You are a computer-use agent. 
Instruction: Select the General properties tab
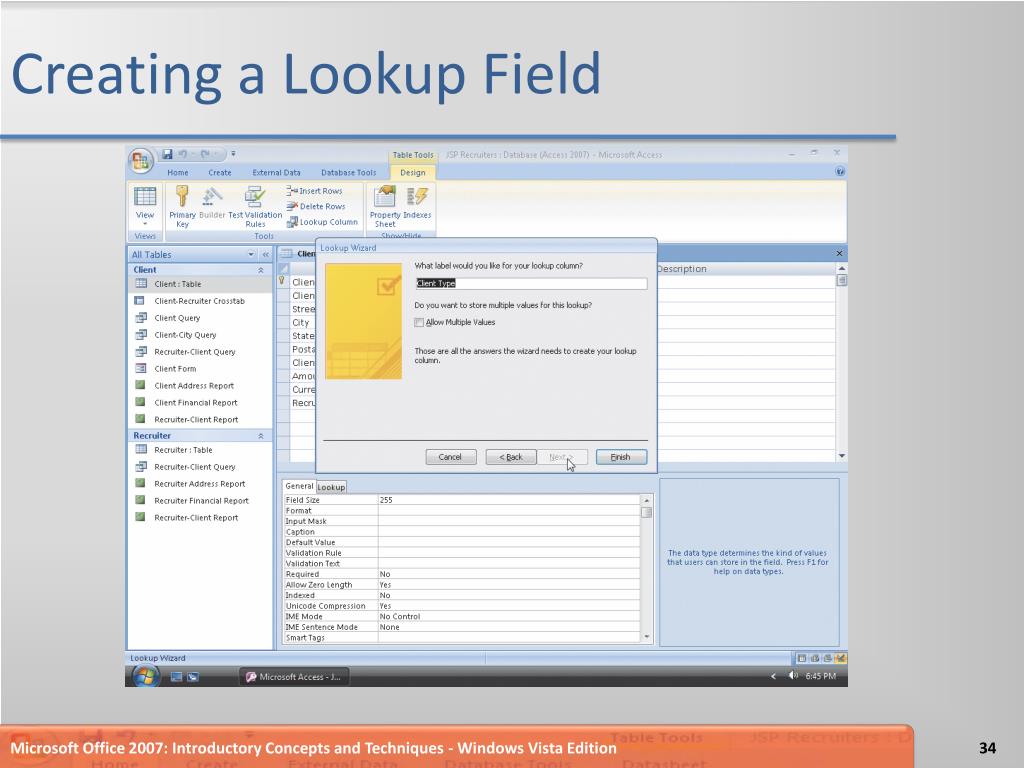(x=299, y=486)
